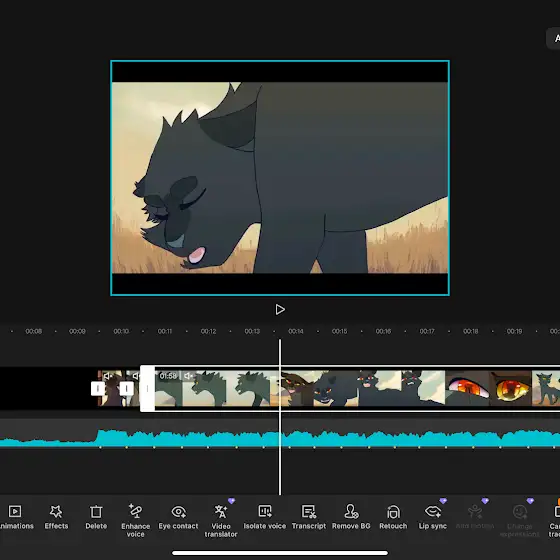The width and height of the screenshot is (560, 560).
Task: Tap the 00:12 mark on ruler
Action: (x=209, y=331)
